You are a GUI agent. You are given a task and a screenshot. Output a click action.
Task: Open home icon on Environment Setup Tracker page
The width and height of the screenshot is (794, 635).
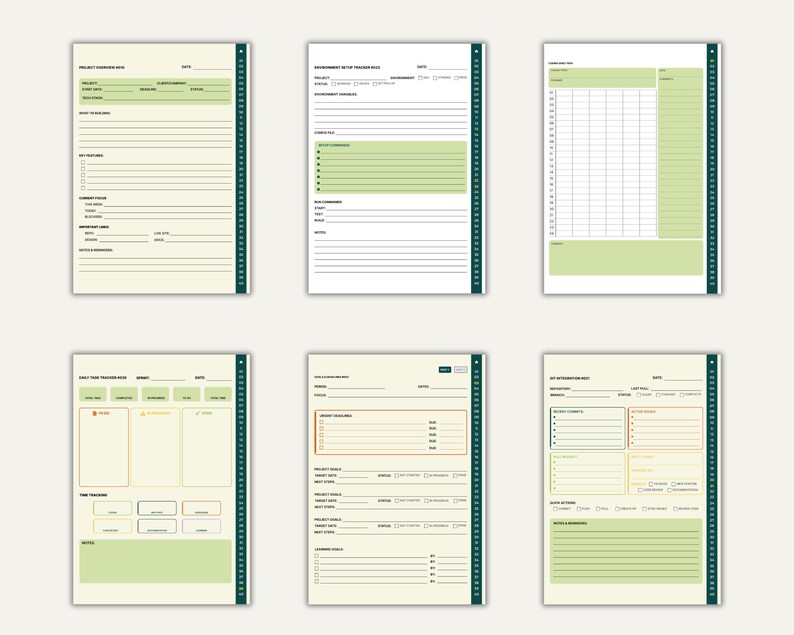[x=477, y=51]
